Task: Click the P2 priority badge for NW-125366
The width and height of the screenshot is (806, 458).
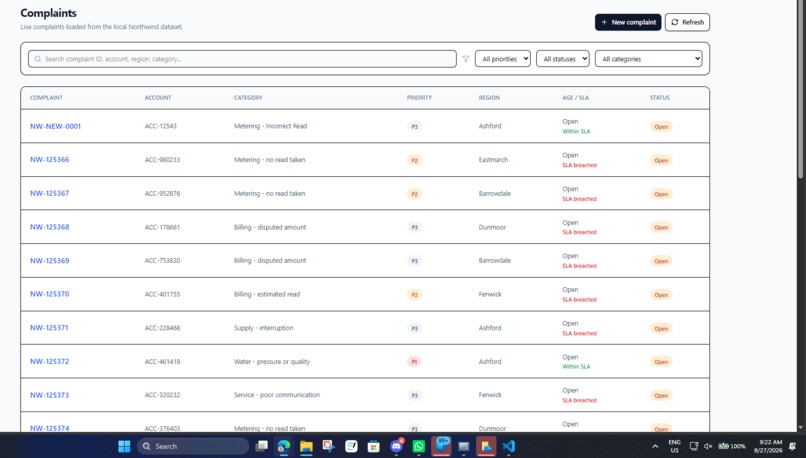Action: tap(414, 160)
